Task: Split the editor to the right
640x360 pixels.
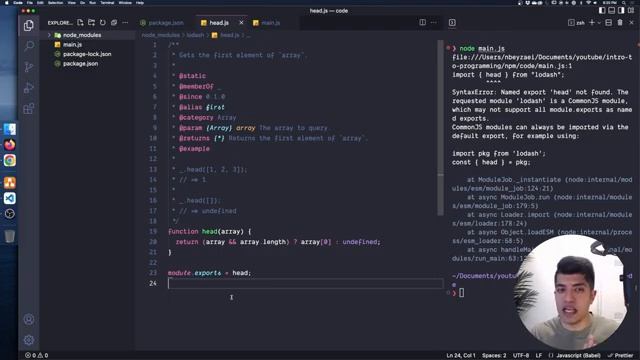Action: [422, 22]
